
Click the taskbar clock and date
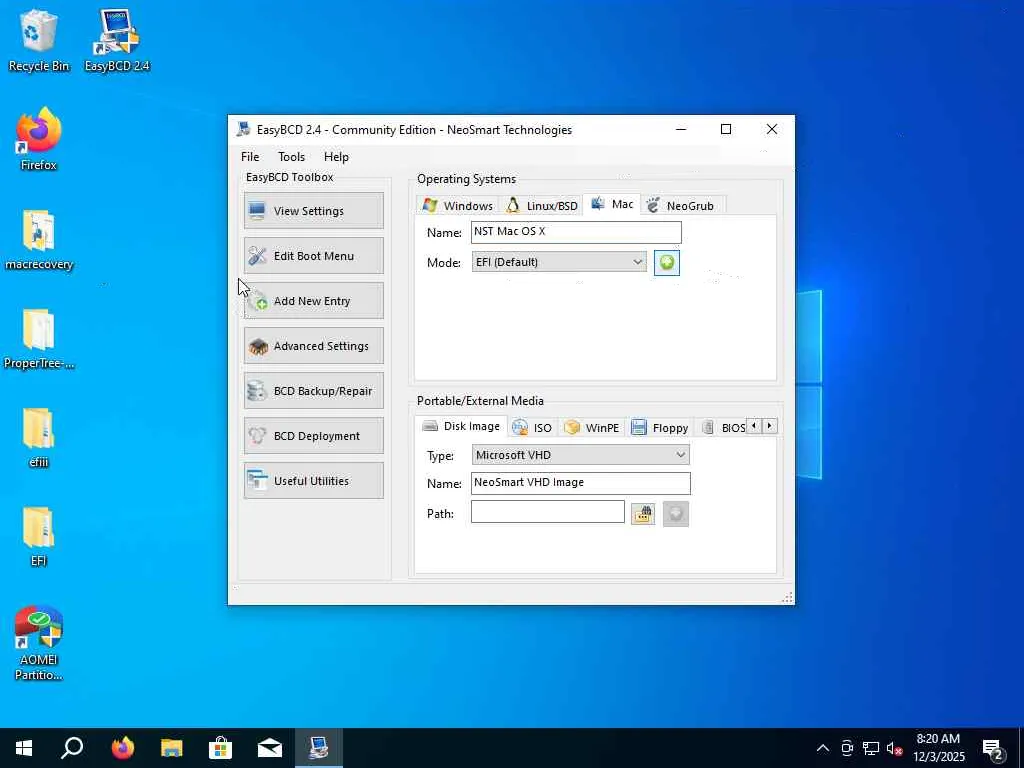938,748
